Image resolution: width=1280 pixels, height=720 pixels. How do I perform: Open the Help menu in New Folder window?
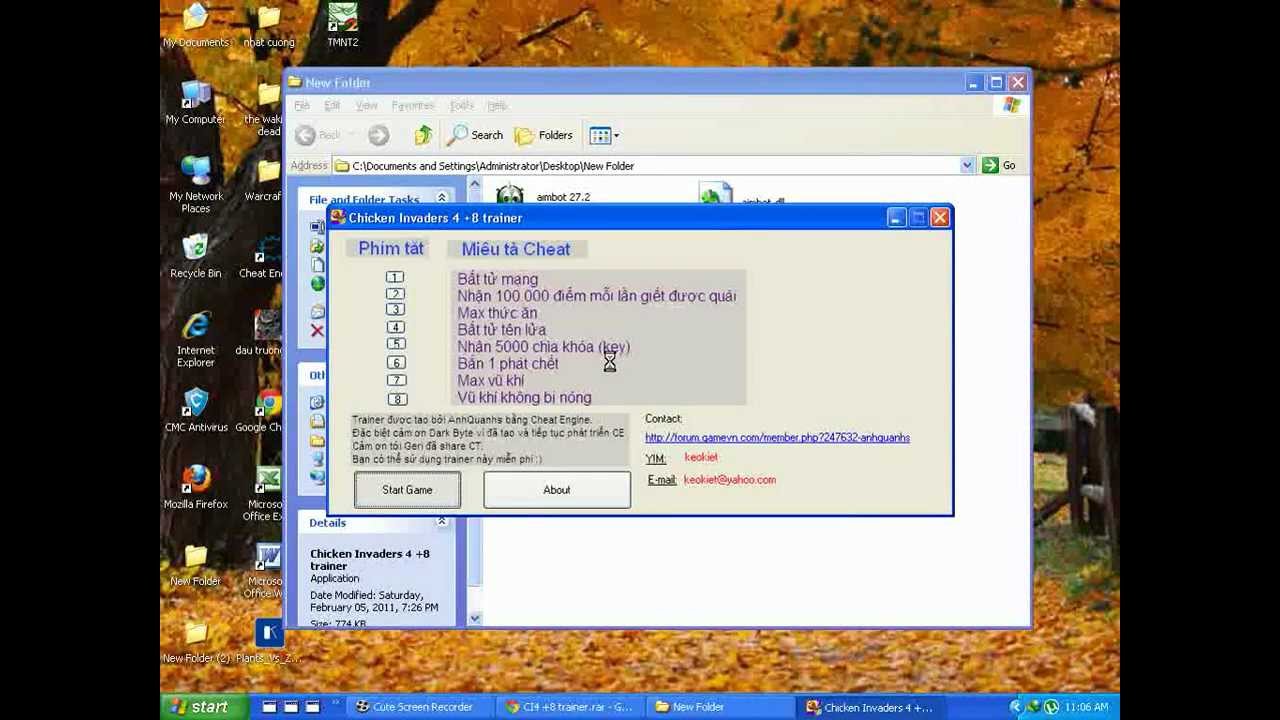point(497,105)
